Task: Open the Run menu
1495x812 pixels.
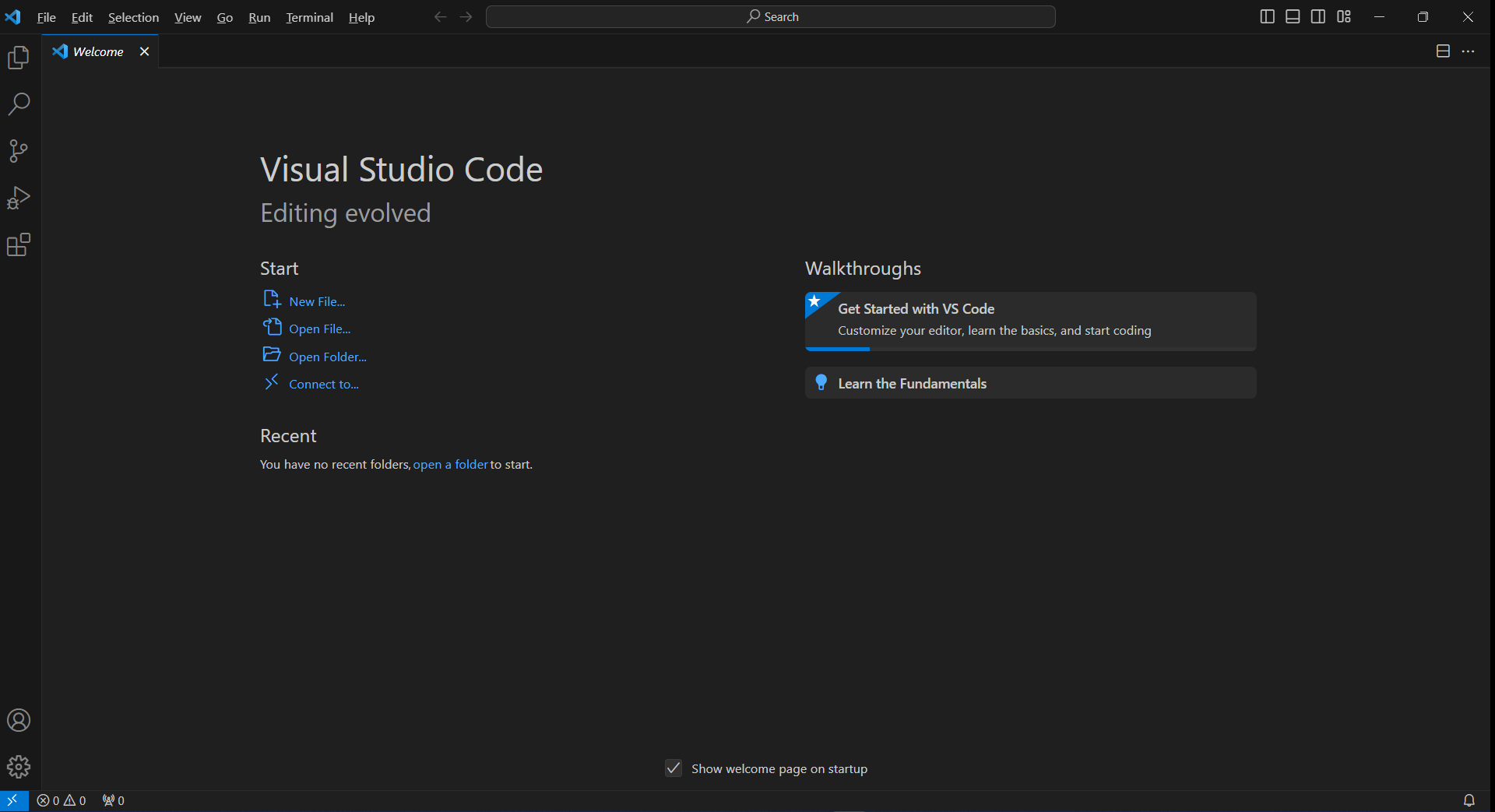Action: (259, 17)
